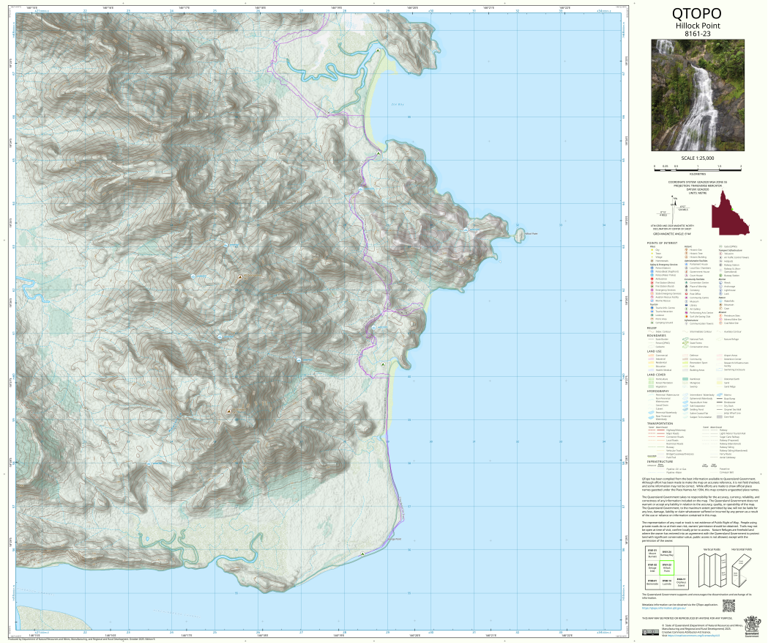Click the "Hillock Point" sheet name
768x643 pixels.
pos(697,25)
